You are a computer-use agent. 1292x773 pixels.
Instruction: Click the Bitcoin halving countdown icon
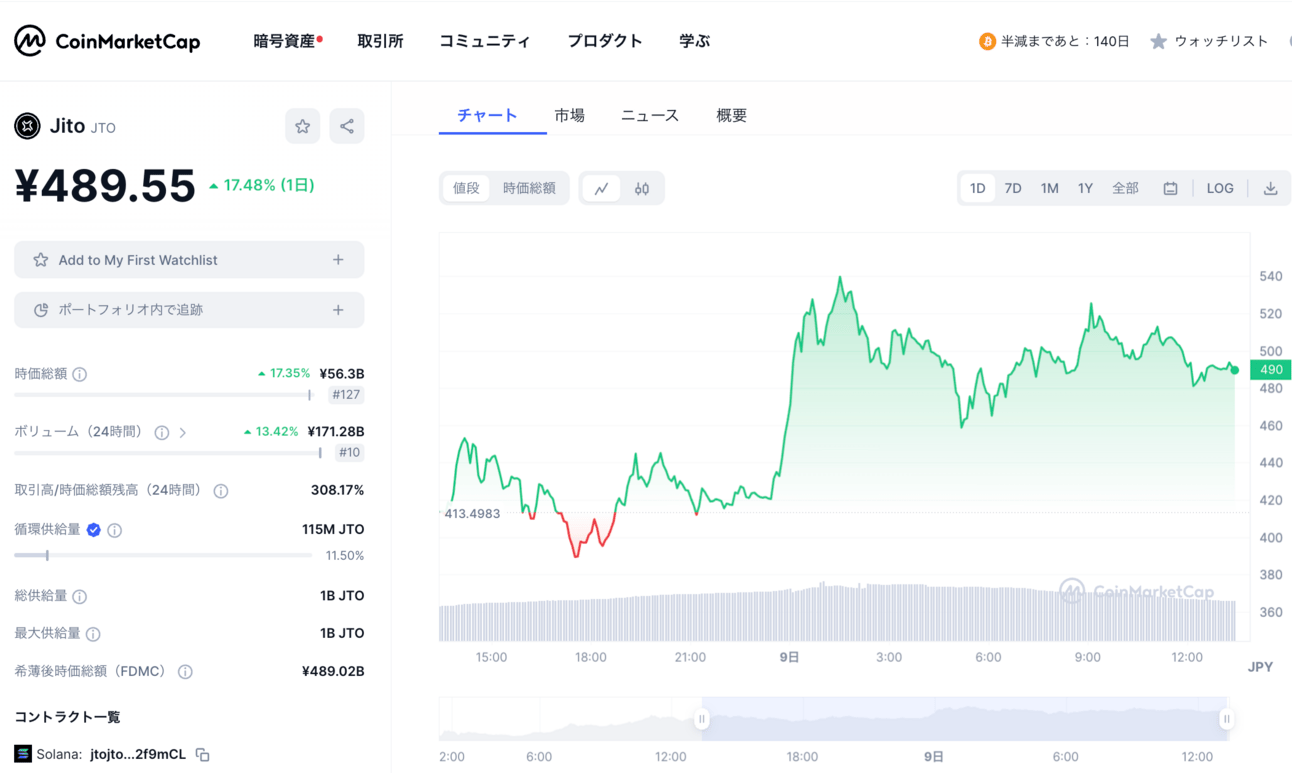987,41
